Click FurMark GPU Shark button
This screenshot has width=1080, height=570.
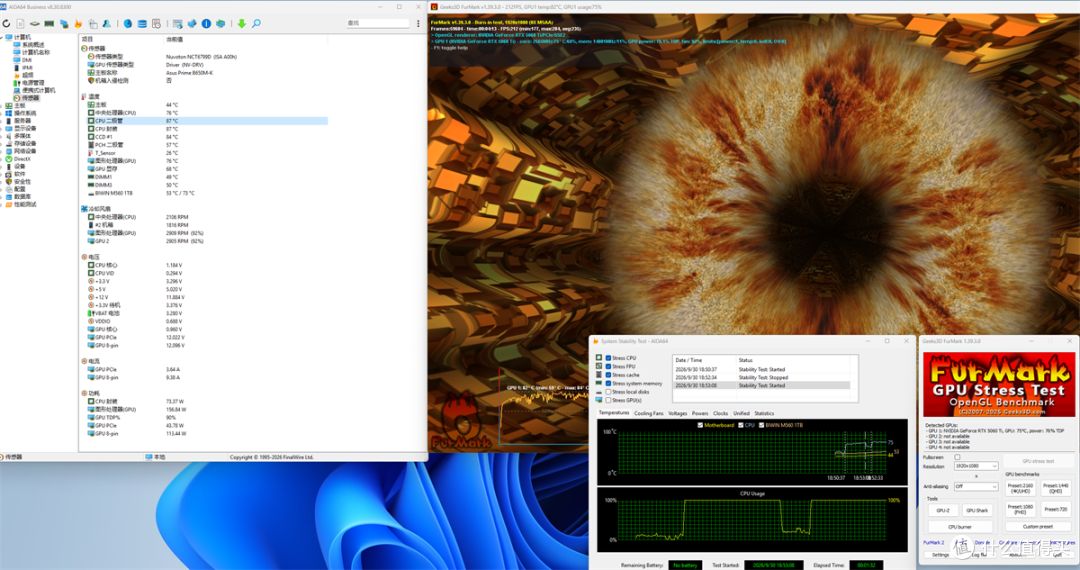click(977, 510)
